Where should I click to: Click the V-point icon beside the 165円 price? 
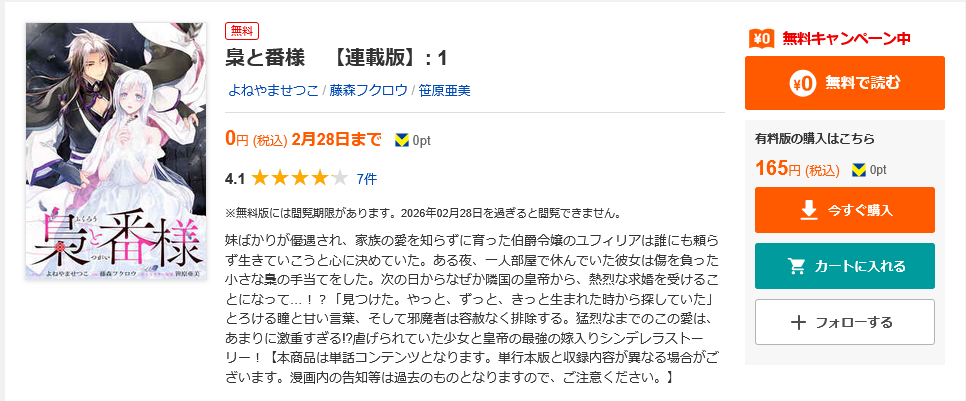858,169
